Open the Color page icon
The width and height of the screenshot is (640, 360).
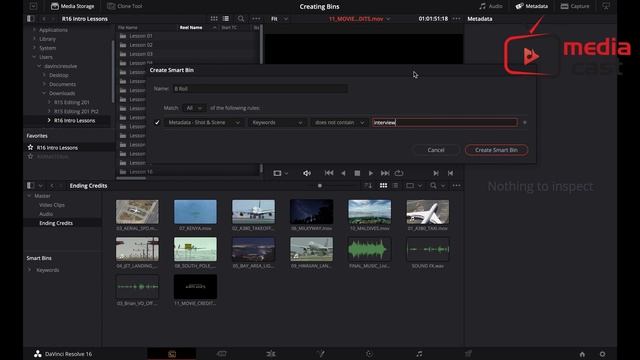[369, 354]
